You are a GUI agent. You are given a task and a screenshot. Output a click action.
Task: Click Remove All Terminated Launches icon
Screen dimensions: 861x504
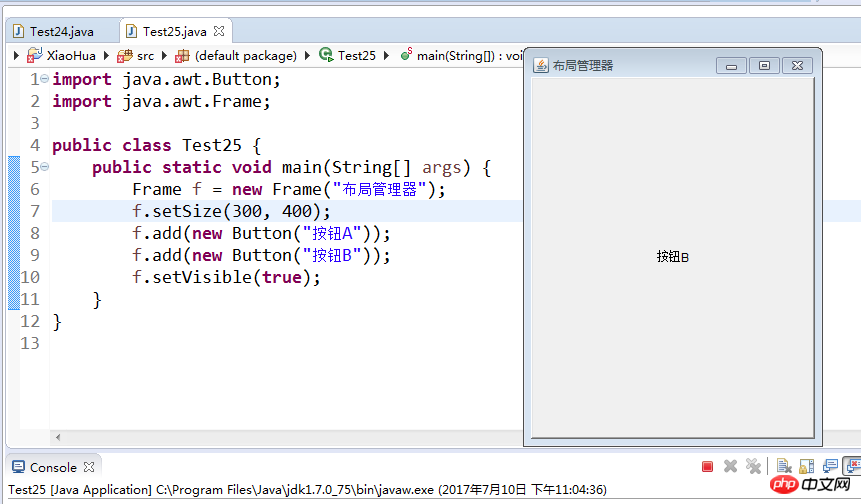753,467
